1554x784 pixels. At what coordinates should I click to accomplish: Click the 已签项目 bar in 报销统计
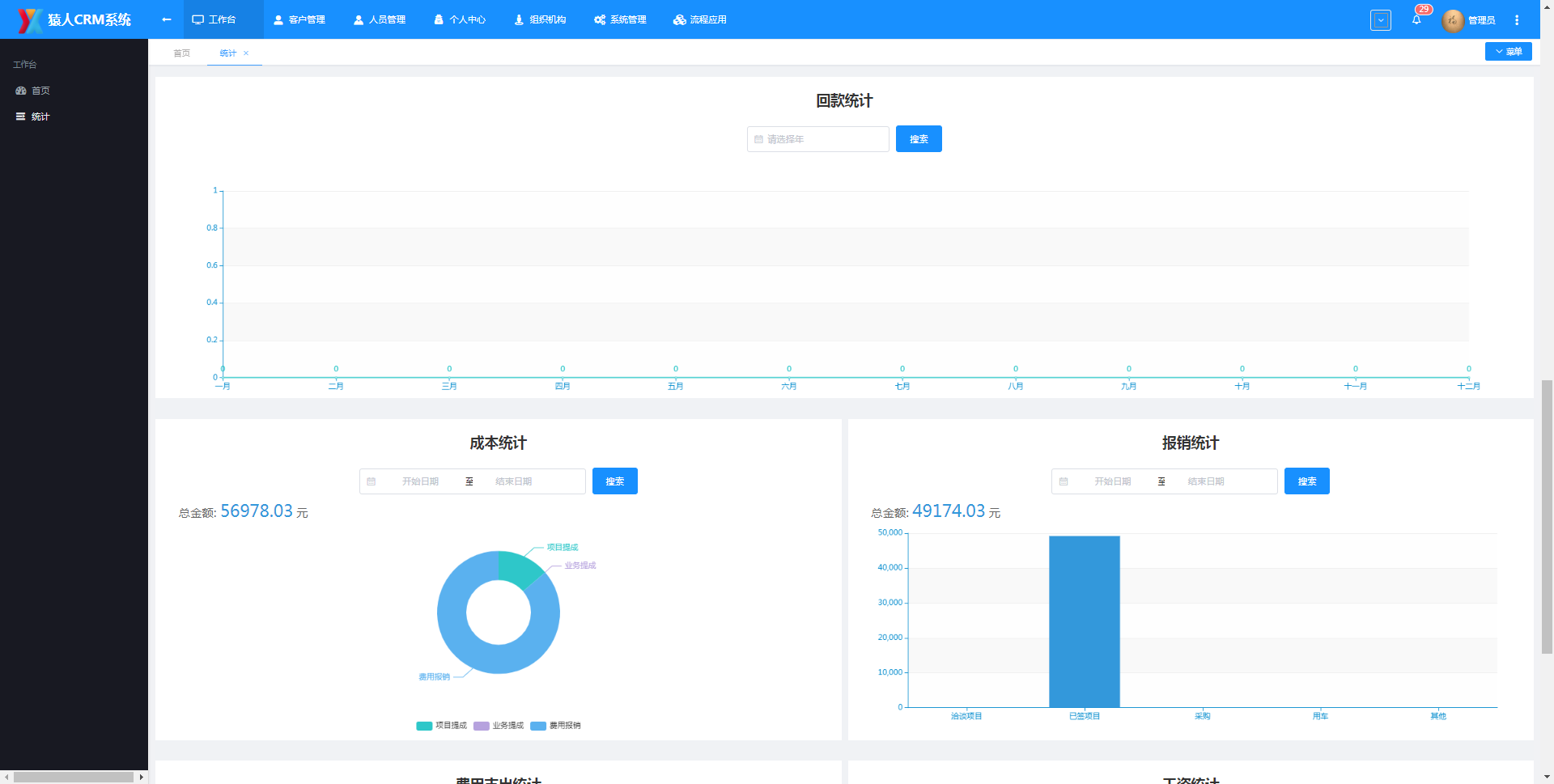[1085, 621]
